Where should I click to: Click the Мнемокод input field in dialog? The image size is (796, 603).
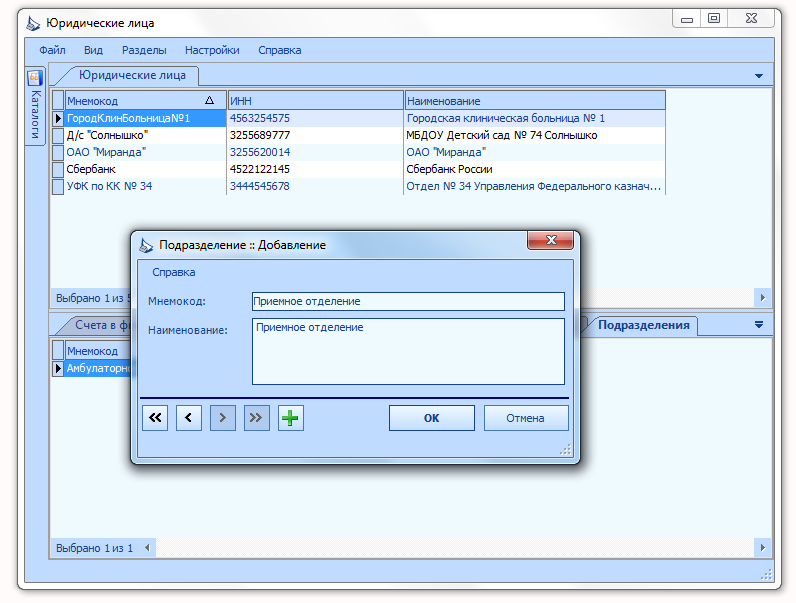point(408,301)
